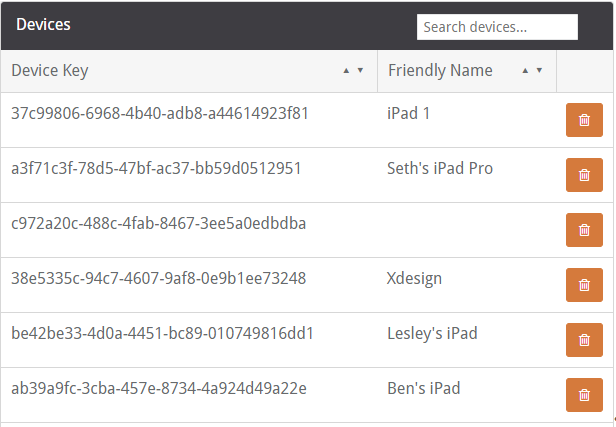Sort Friendly Name ascending arrow
The image size is (616, 427).
[525, 71]
